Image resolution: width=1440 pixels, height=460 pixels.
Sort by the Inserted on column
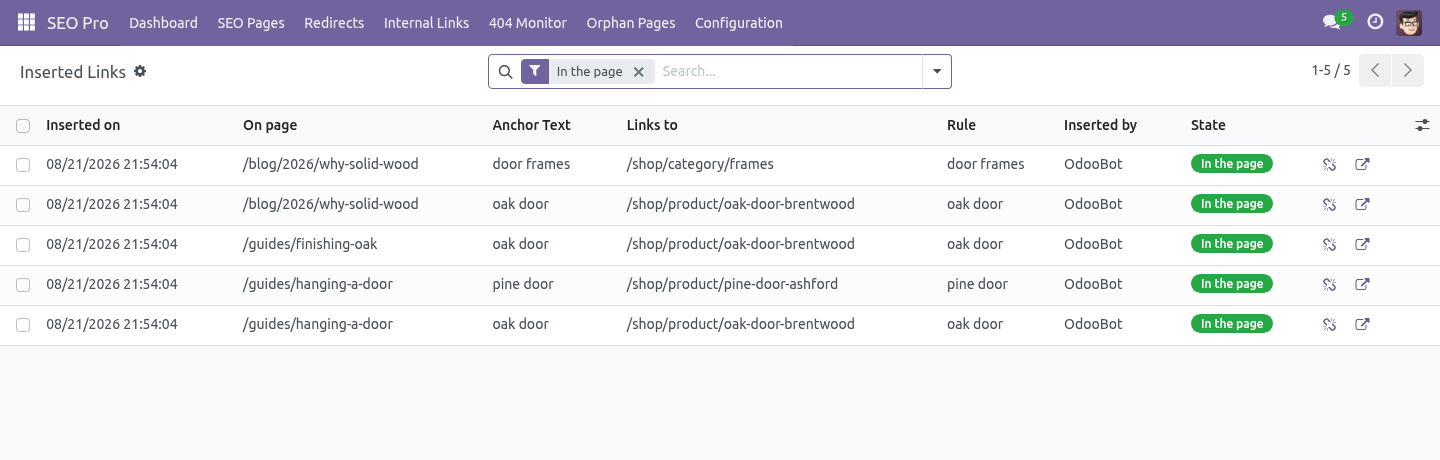coord(83,125)
